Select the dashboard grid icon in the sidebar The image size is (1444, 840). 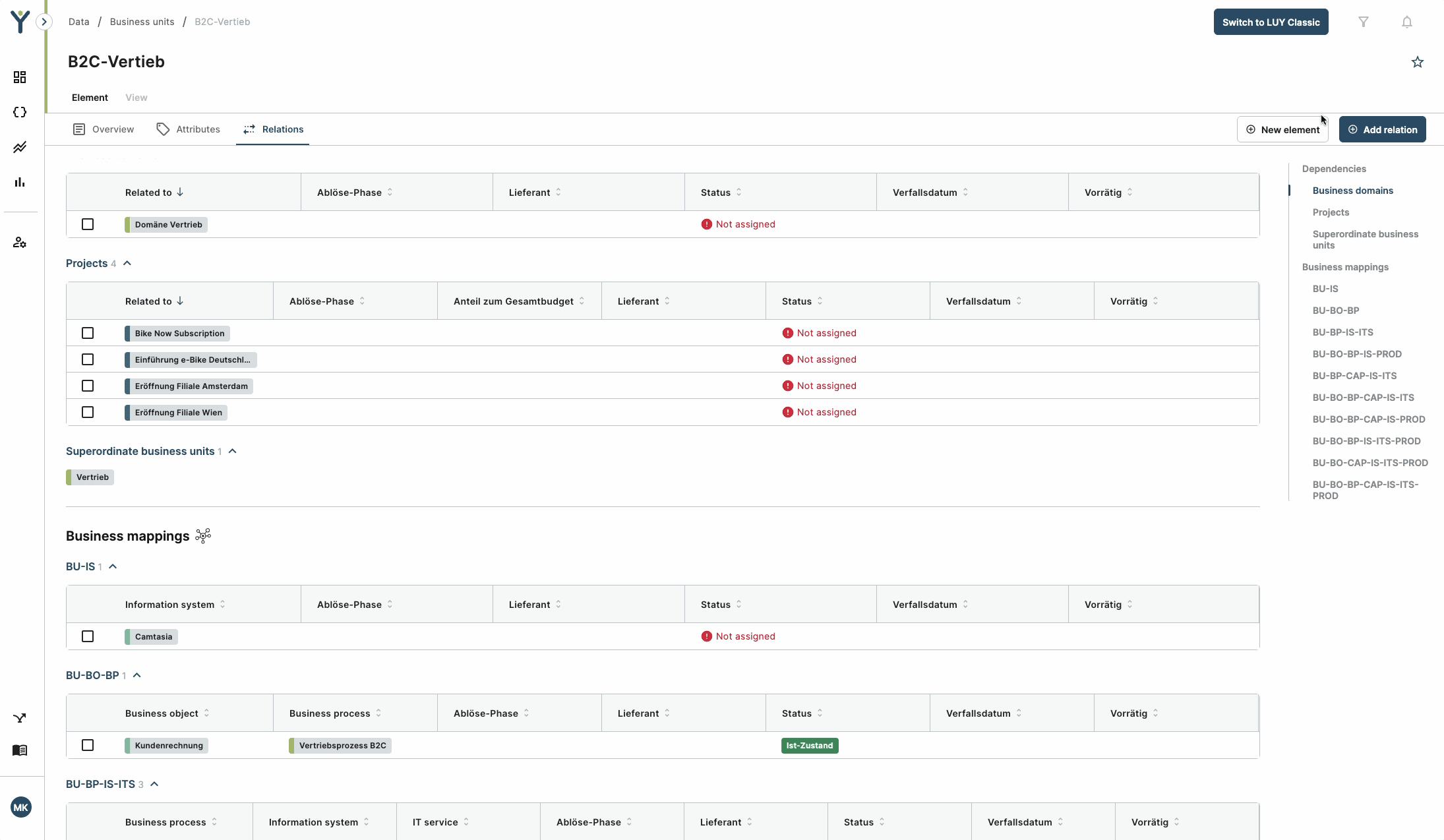[20, 77]
